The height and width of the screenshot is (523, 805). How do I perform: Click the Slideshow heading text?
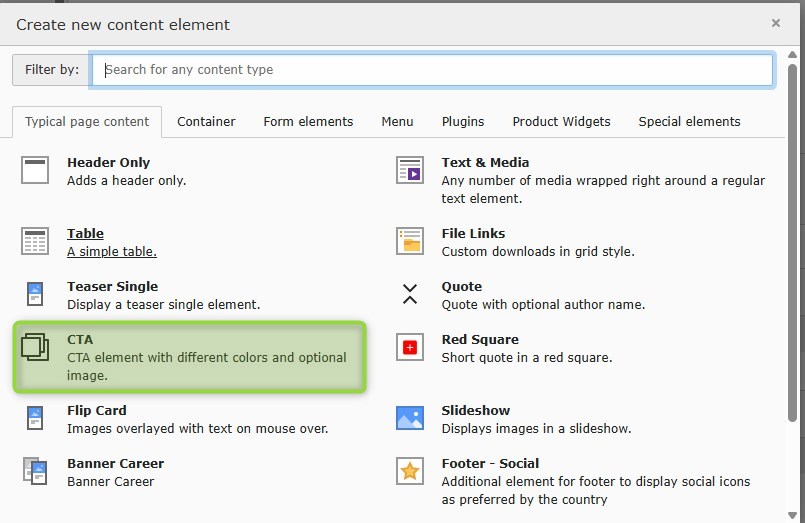(476, 411)
